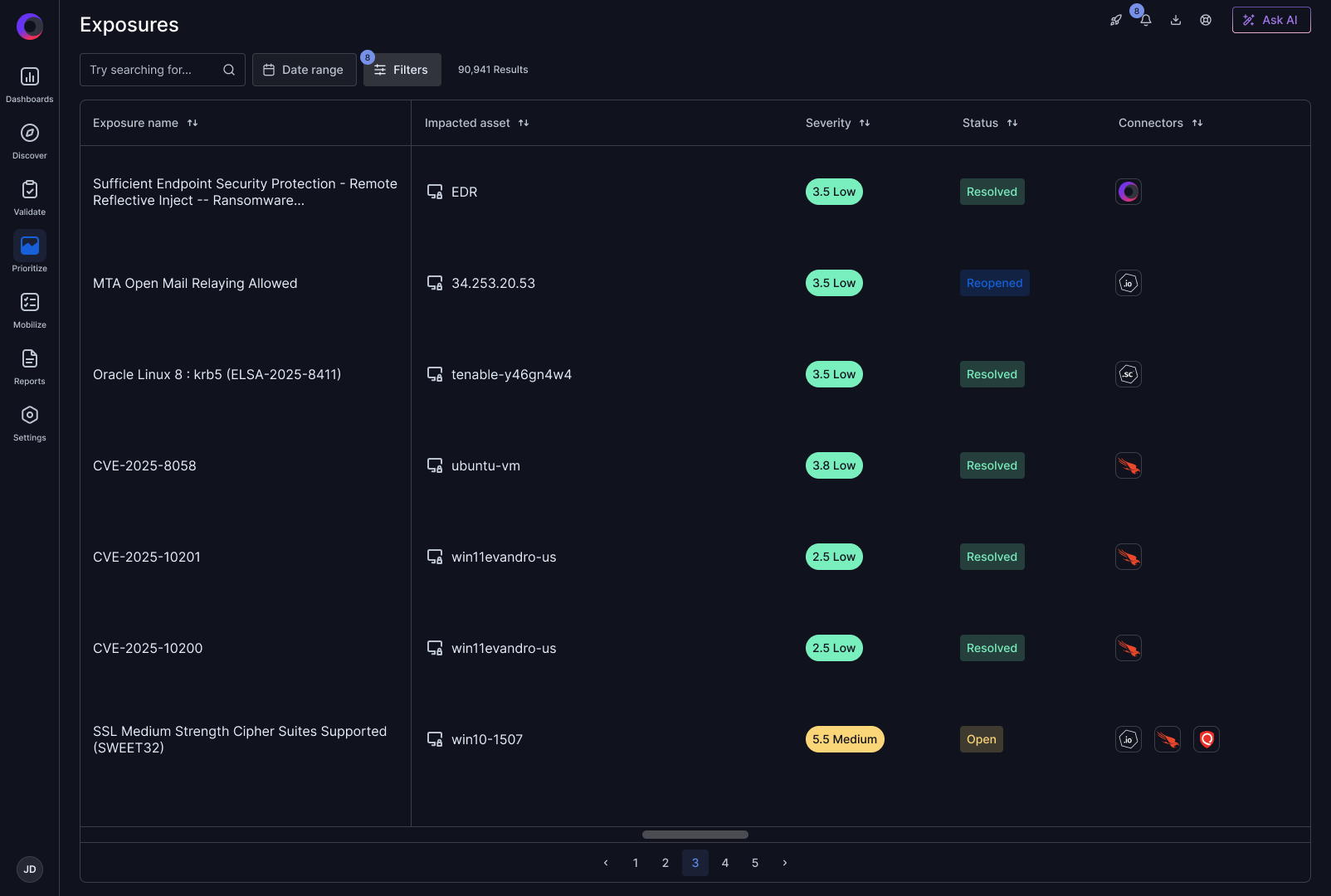Image resolution: width=1331 pixels, height=896 pixels.
Task: Sort by Exposure name column
Action: tap(193, 123)
